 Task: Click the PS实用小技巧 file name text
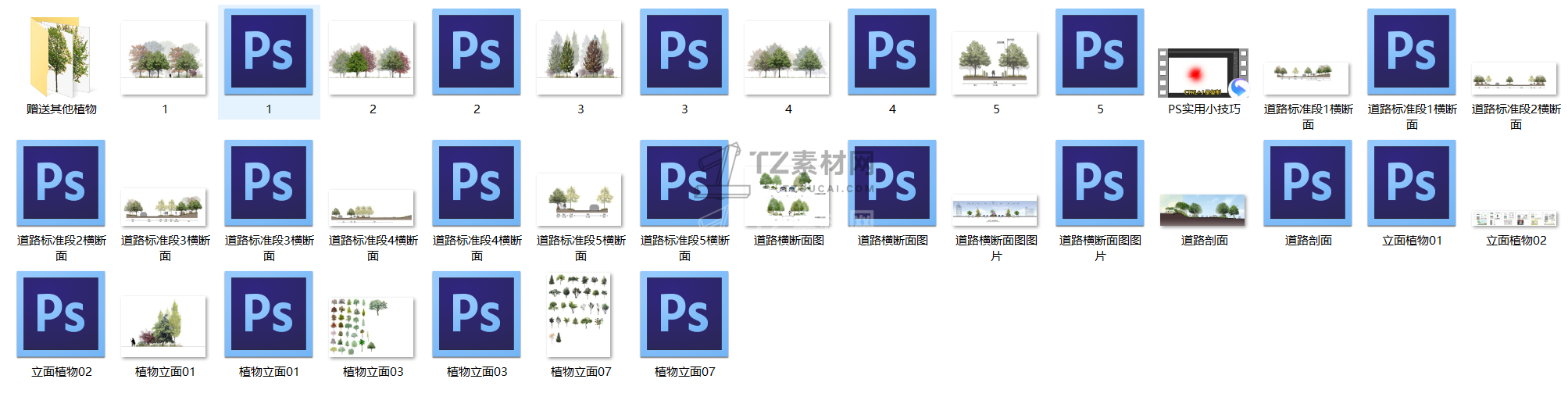point(1203,109)
